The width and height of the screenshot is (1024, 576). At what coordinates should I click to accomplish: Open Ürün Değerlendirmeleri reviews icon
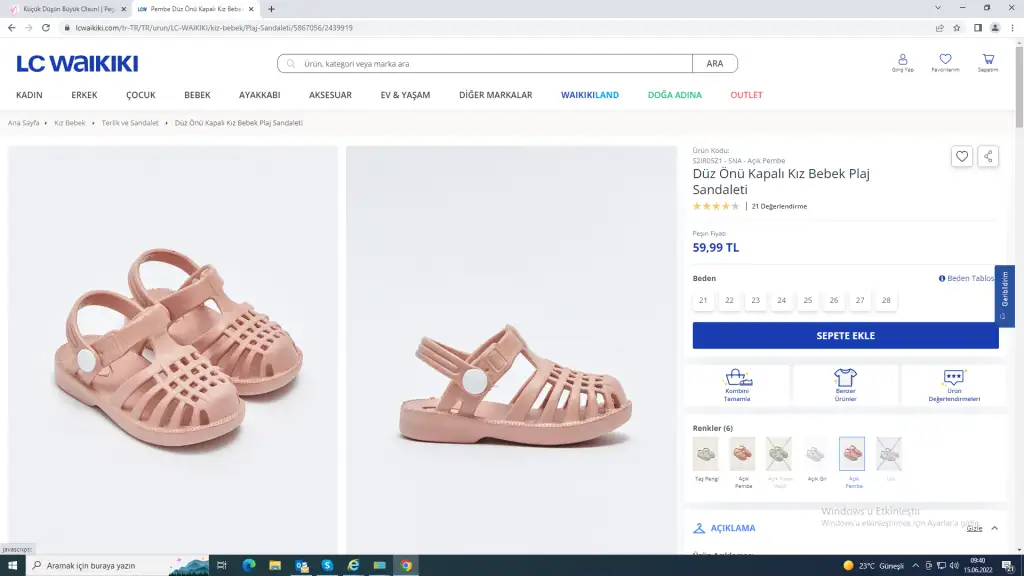pos(954,384)
